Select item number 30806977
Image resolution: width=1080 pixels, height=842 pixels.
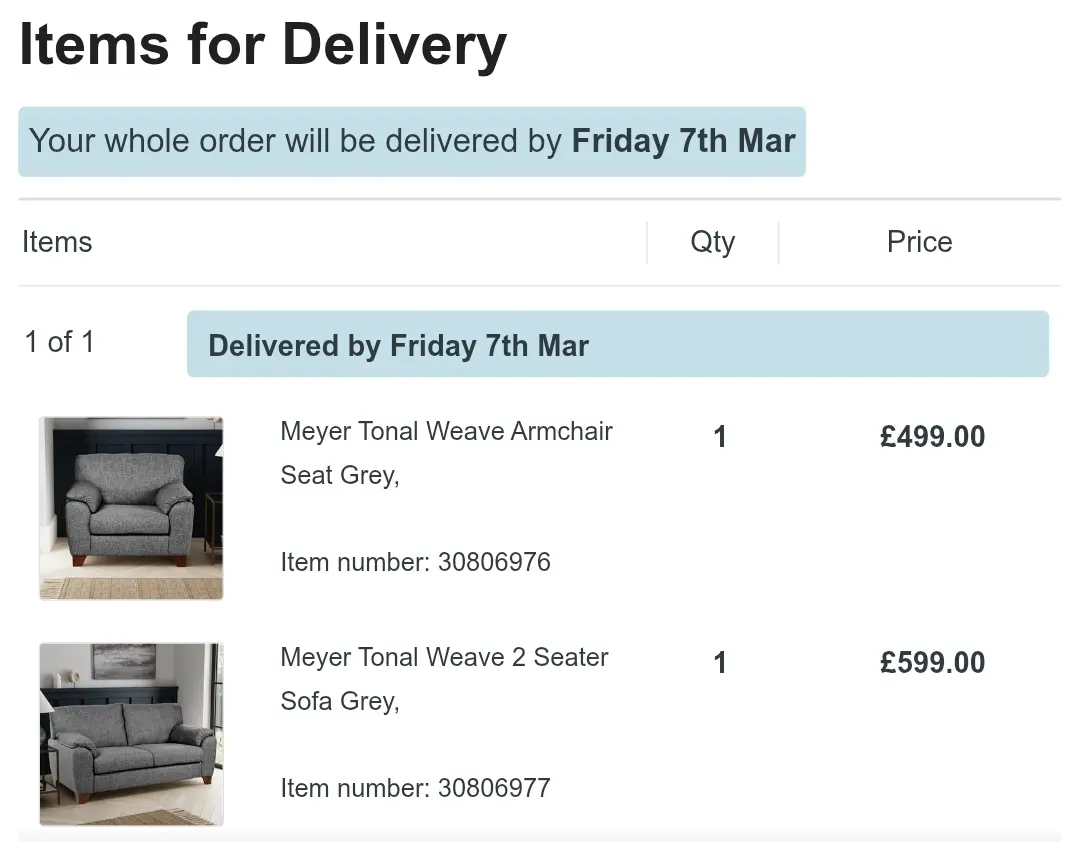click(415, 788)
